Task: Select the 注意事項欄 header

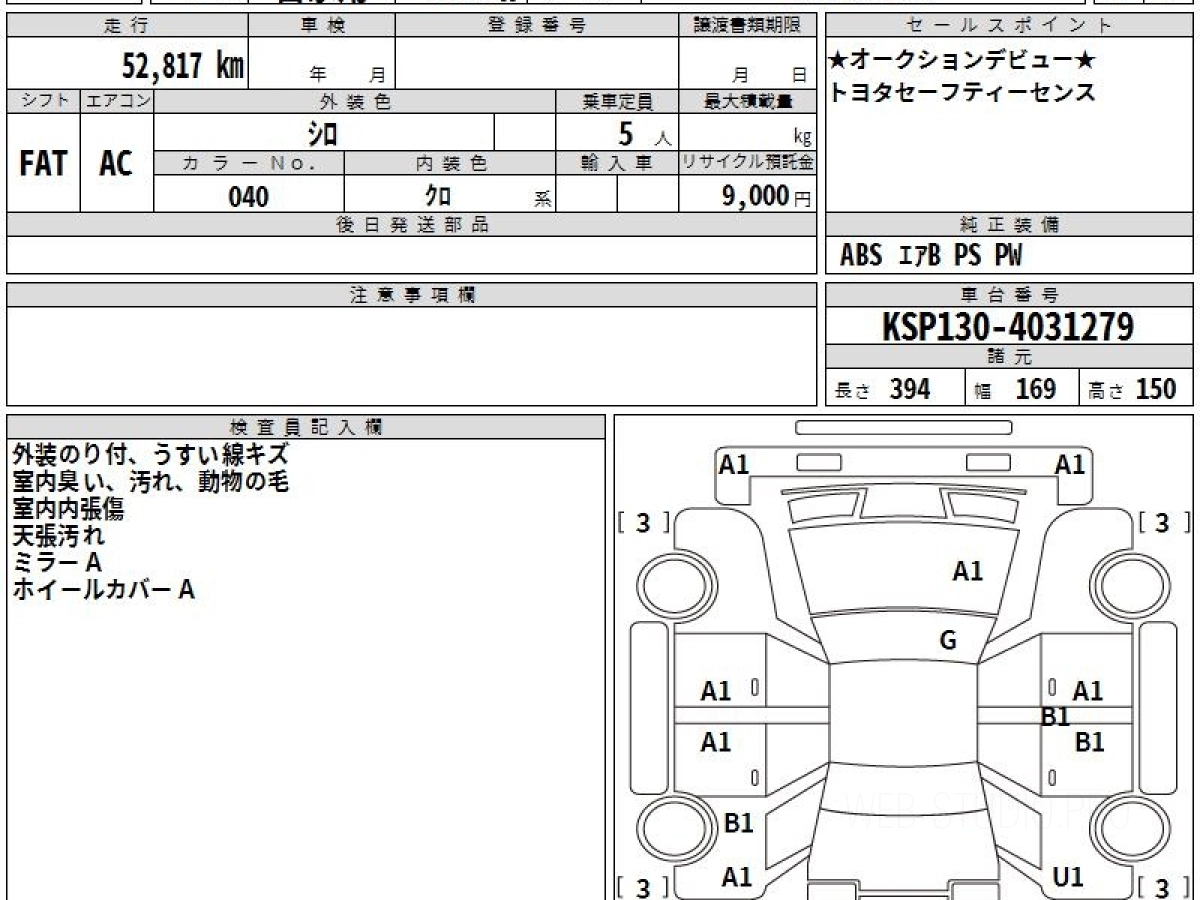Action: pyautogui.click(x=412, y=295)
